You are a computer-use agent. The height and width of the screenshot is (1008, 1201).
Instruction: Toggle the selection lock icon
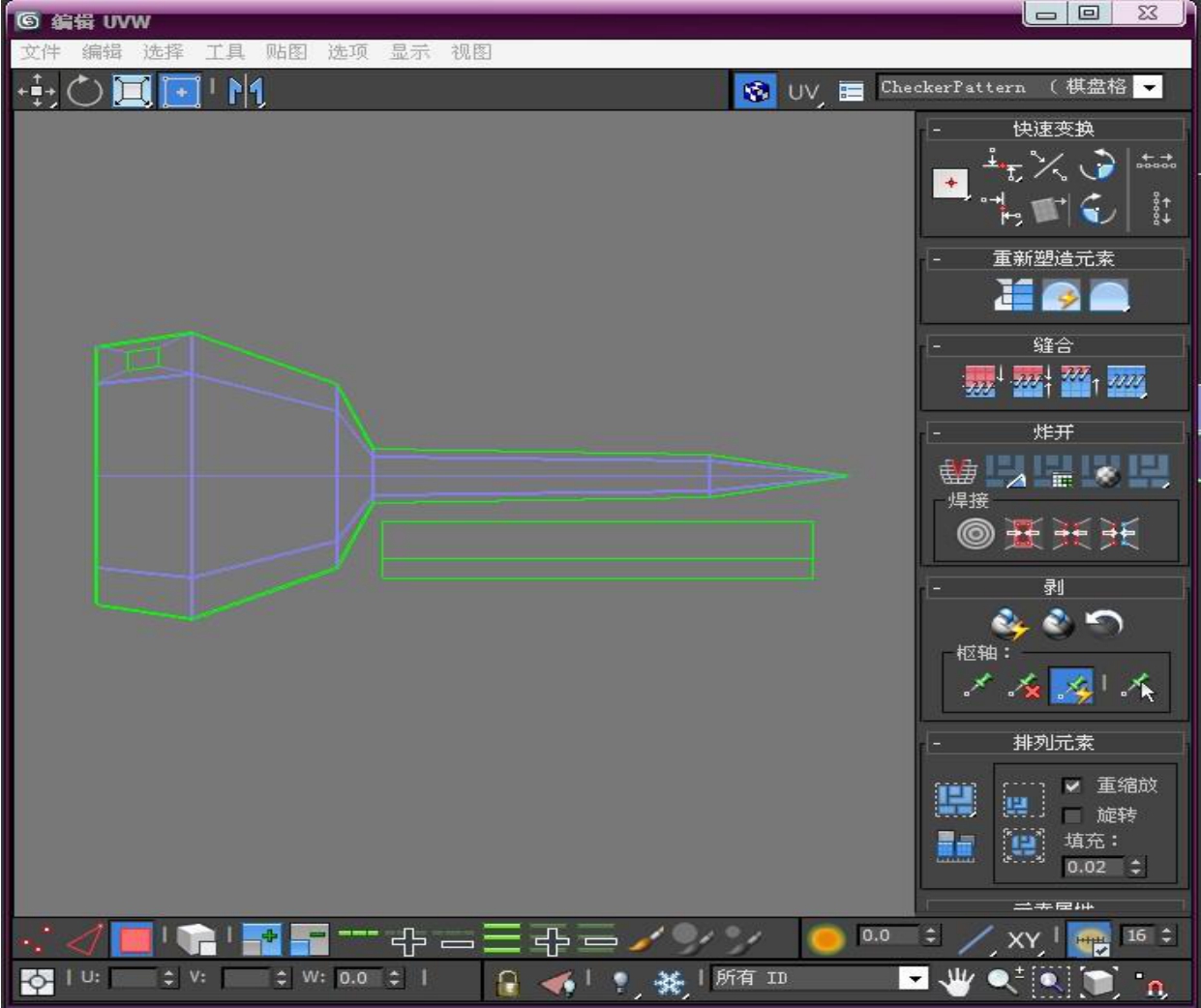pos(507,982)
